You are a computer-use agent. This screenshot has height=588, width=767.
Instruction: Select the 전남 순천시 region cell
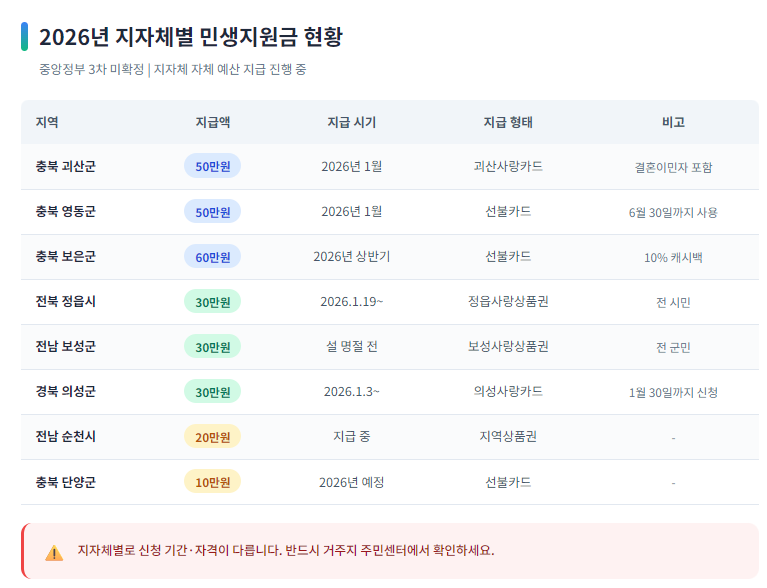(x=66, y=436)
